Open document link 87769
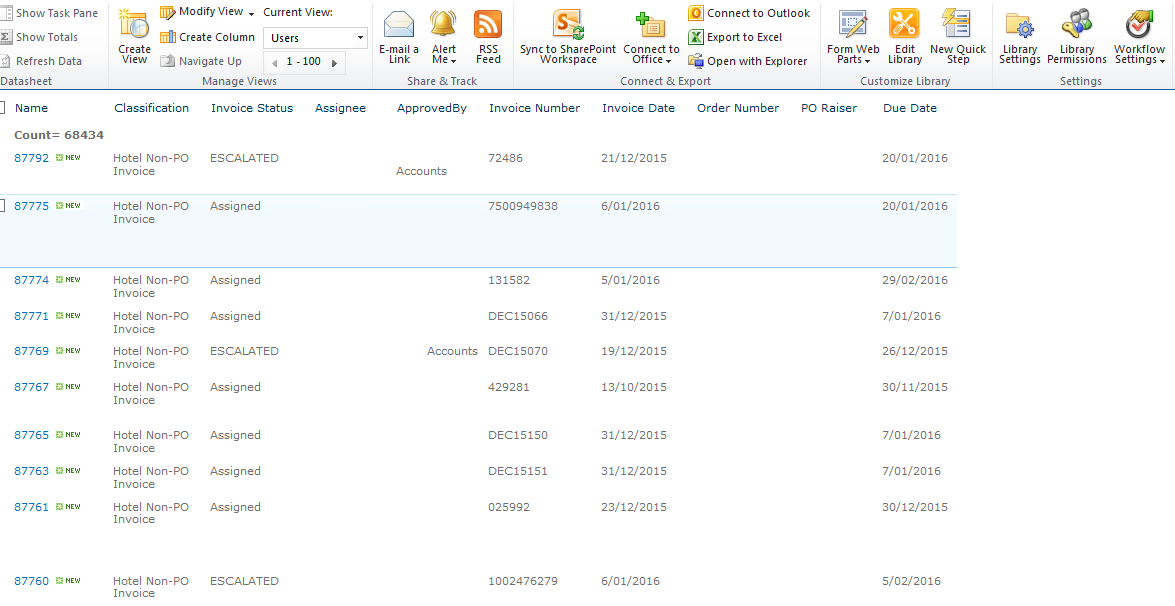This screenshot has height=606, width=1175. click(x=31, y=351)
